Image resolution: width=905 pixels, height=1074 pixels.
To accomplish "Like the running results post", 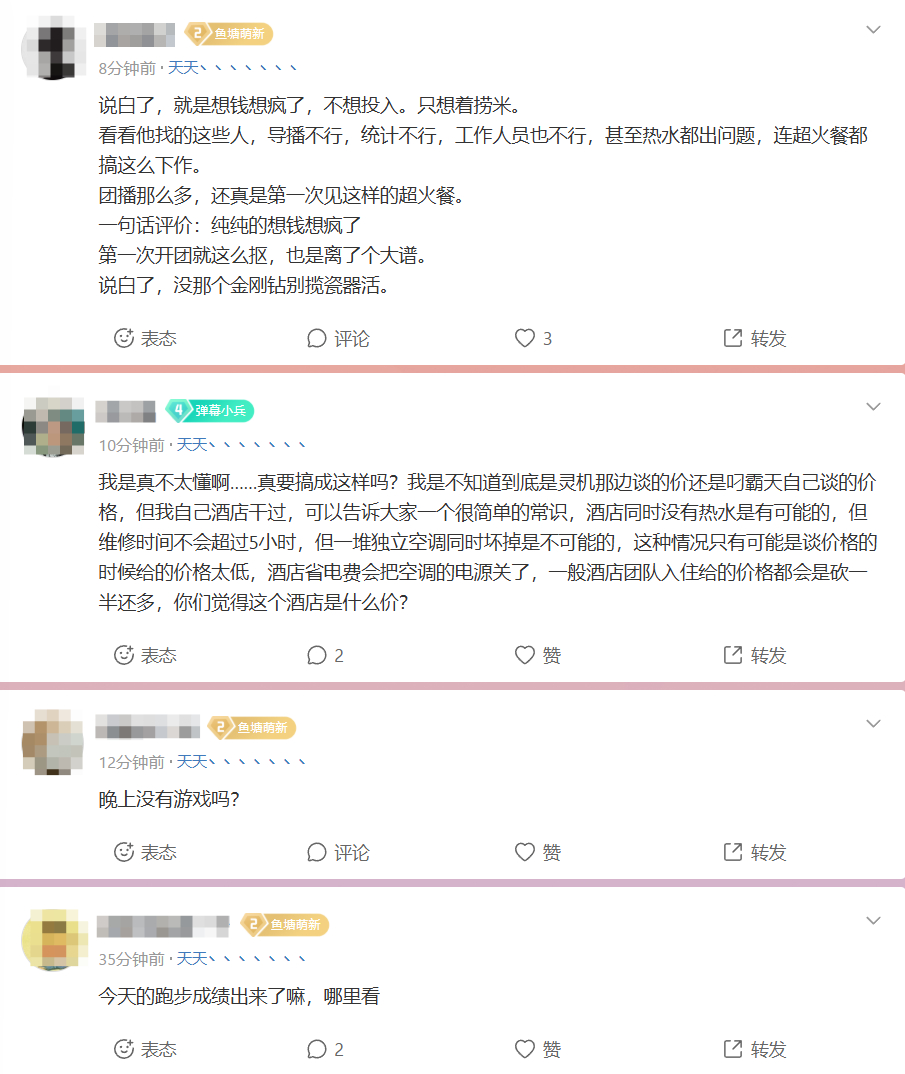I will [x=538, y=1049].
